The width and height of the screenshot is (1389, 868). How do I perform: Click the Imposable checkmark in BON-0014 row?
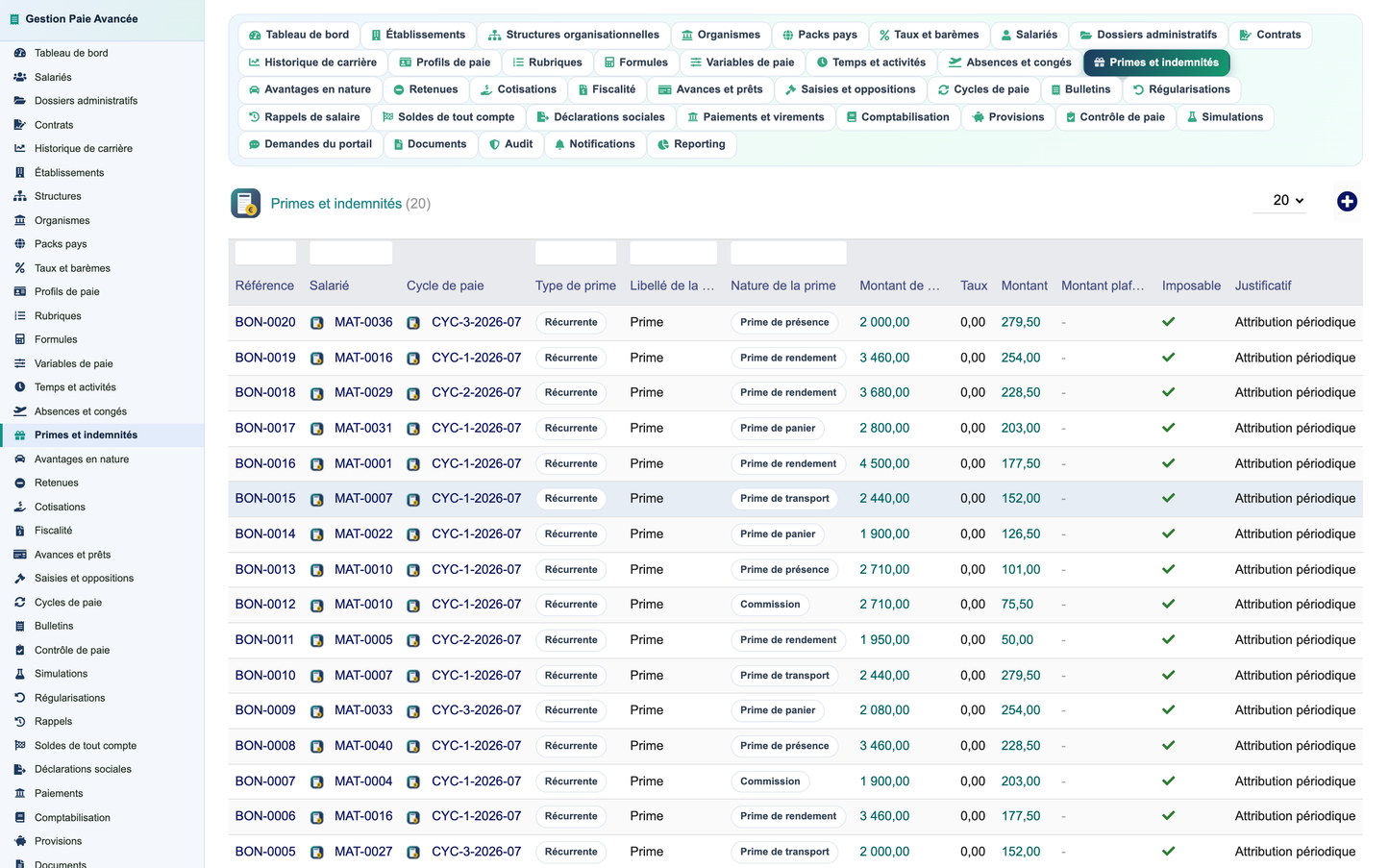[1169, 533]
